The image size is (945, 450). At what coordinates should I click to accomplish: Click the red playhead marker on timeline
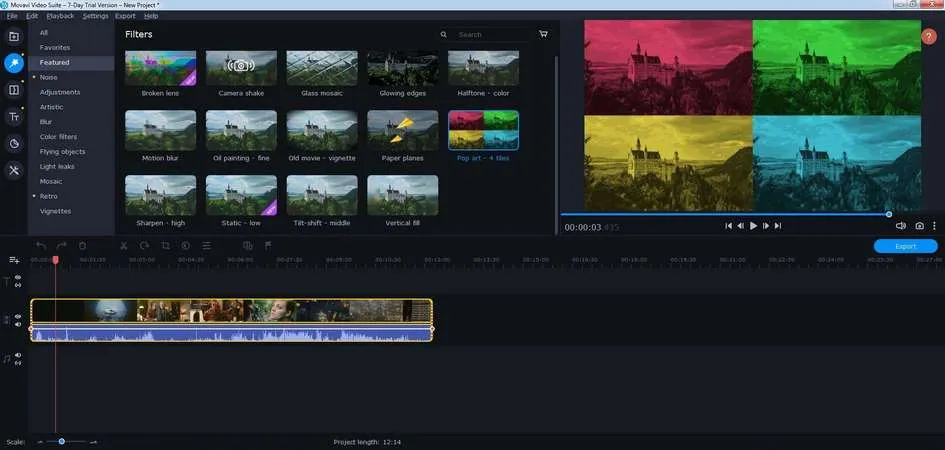tap(55, 260)
